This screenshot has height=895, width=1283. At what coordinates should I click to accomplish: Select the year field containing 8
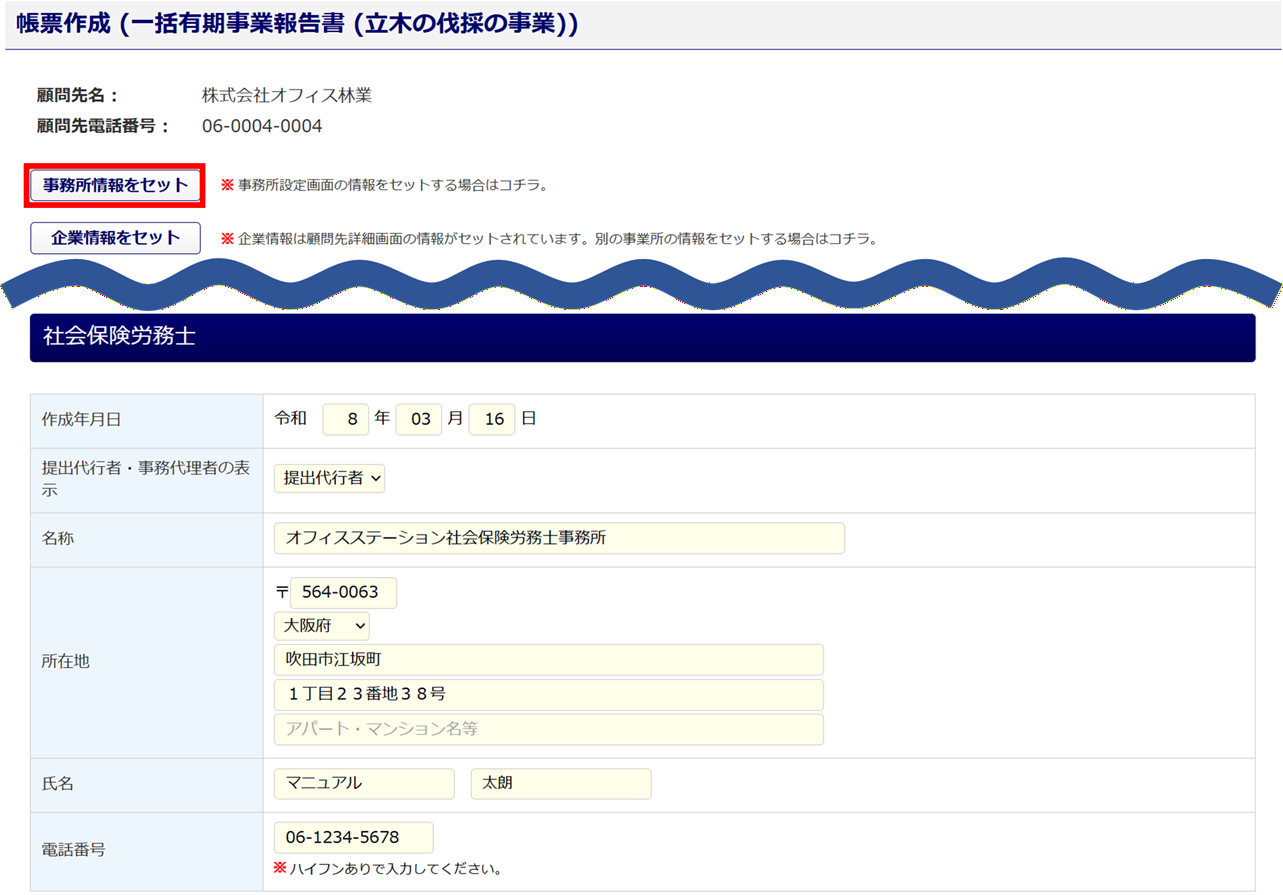pyautogui.click(x=346, y=419)
